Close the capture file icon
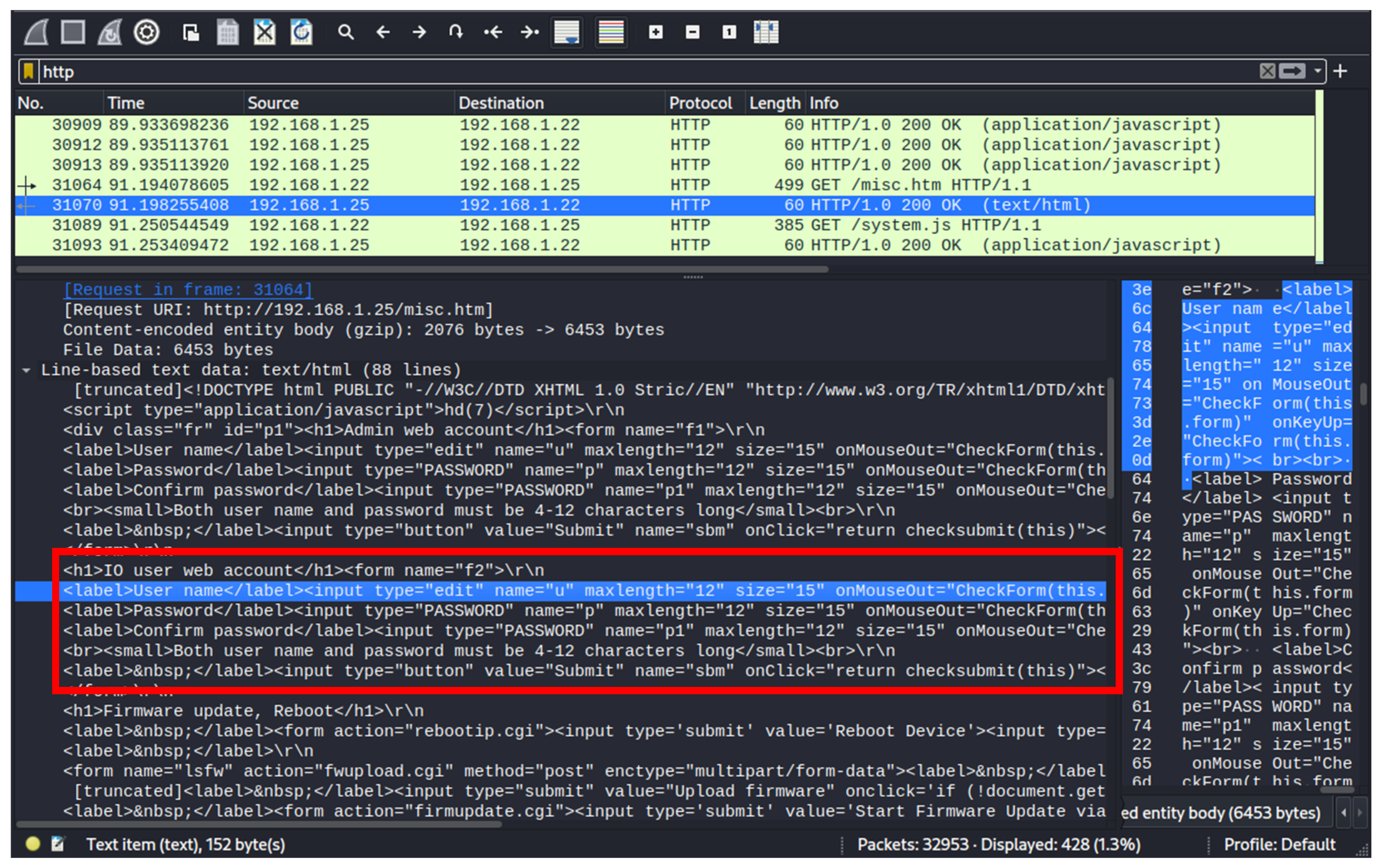Image resolution: width=1381 pixels, height=868 pixels. [264, 32]
